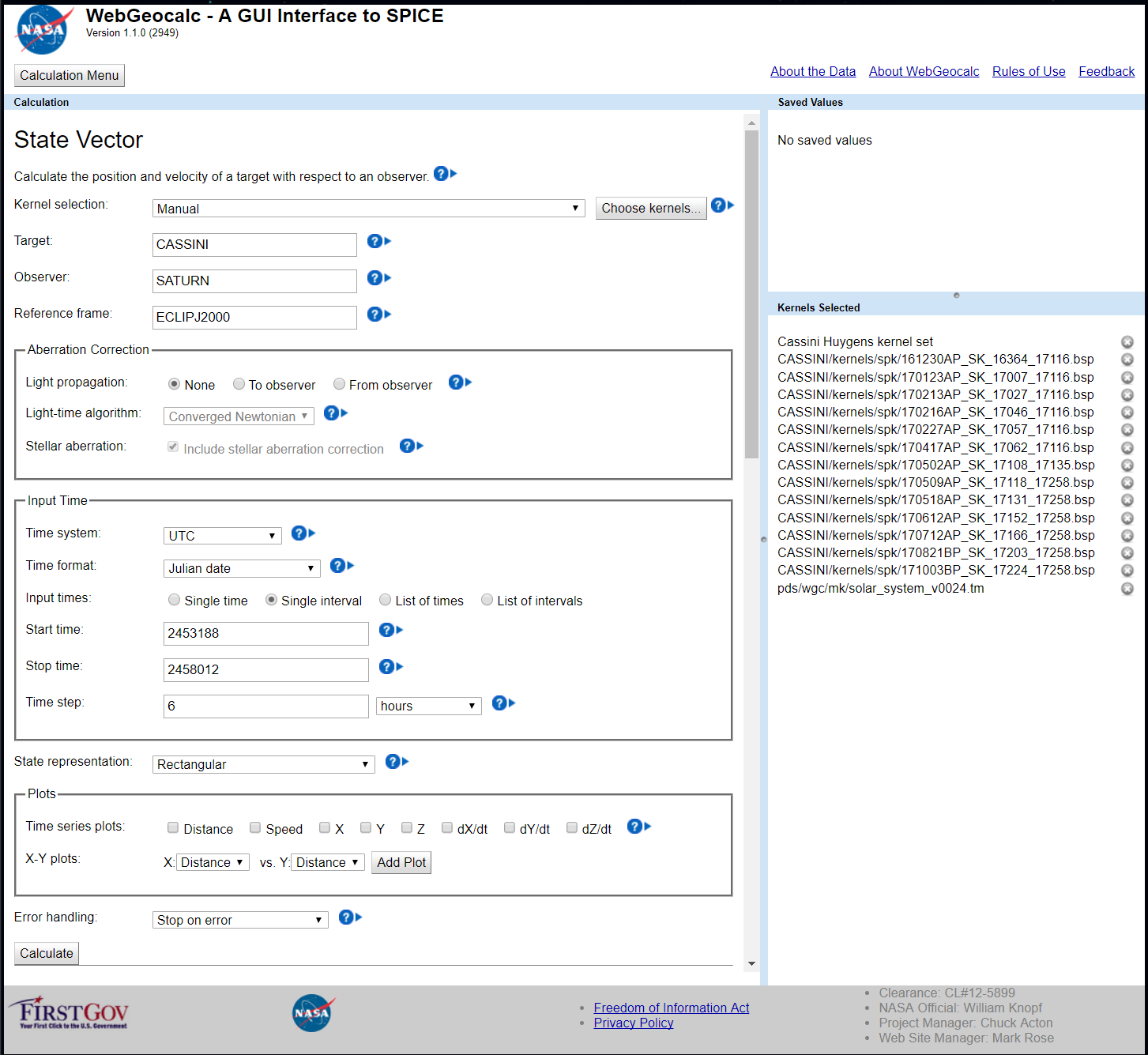The image size is (1148, 1055).
Task: Enable Speed time series plot
Action: click(255, 827)
